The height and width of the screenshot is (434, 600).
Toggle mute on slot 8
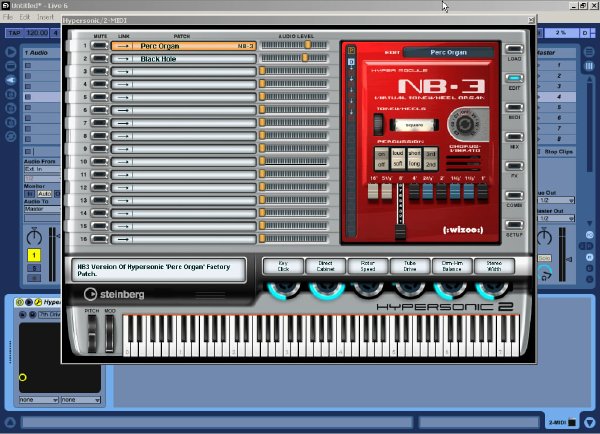pyautogui.click(x=99, y=136)
